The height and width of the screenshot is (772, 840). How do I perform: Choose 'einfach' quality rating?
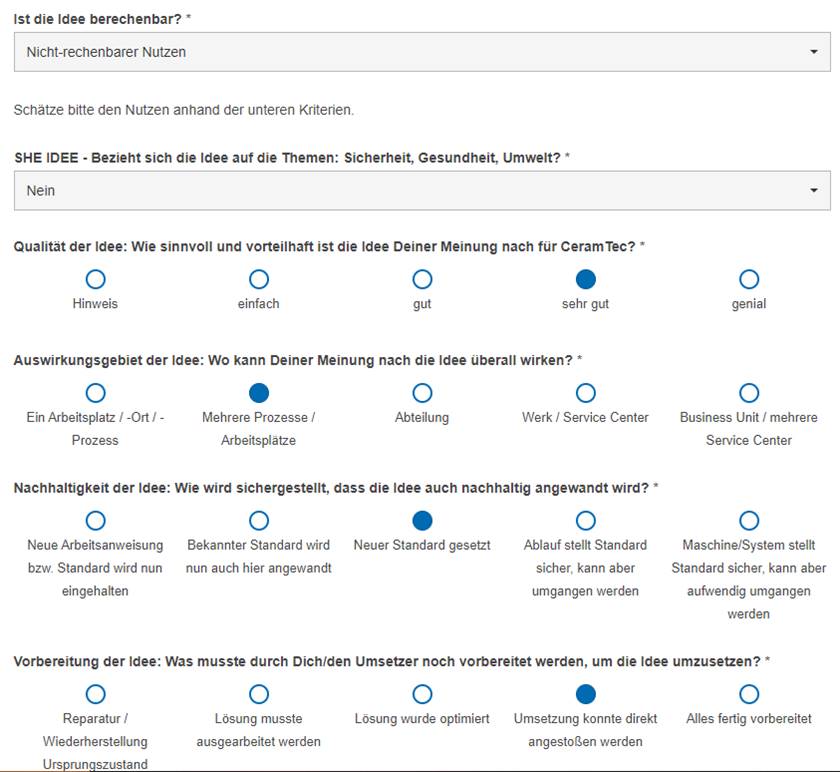[x=258, y=279]
